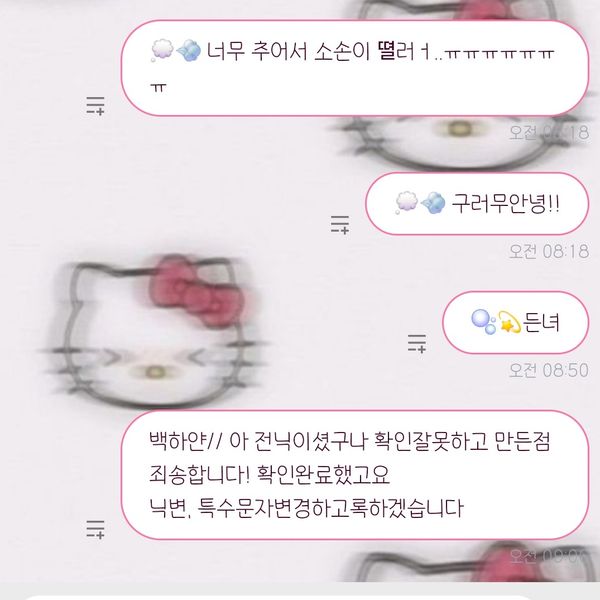Click the blue wind emoji in the 너무 추어서 message
Viewport: 600px width, 600px height.
[x=189, y=50]
